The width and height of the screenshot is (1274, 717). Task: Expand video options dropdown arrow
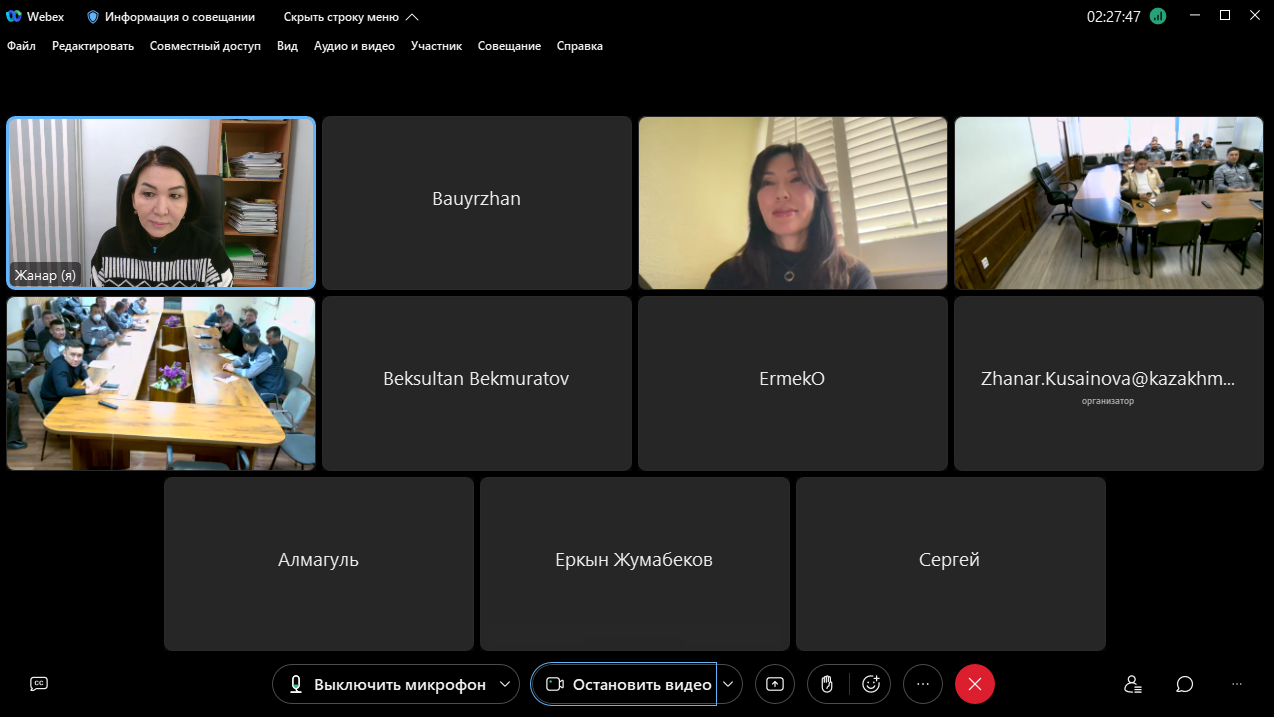728,685
